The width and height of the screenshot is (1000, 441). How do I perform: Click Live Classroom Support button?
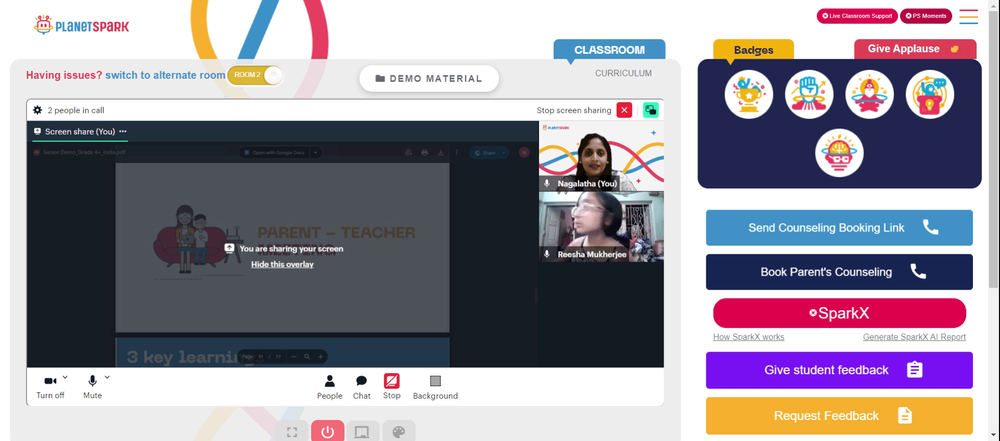coord(857,16)
